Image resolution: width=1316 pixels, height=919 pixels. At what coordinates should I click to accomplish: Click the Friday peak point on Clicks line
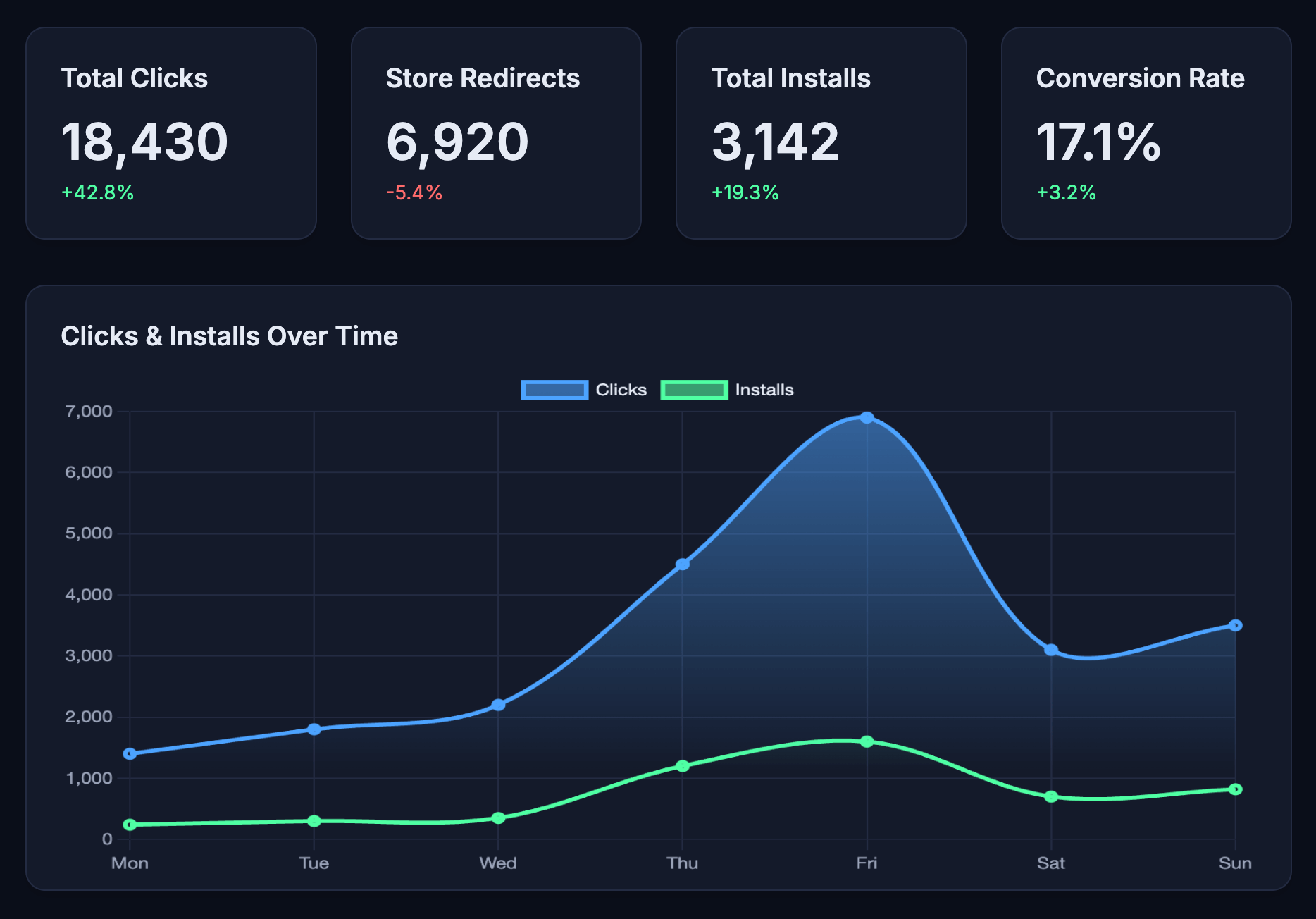point(867,418)
